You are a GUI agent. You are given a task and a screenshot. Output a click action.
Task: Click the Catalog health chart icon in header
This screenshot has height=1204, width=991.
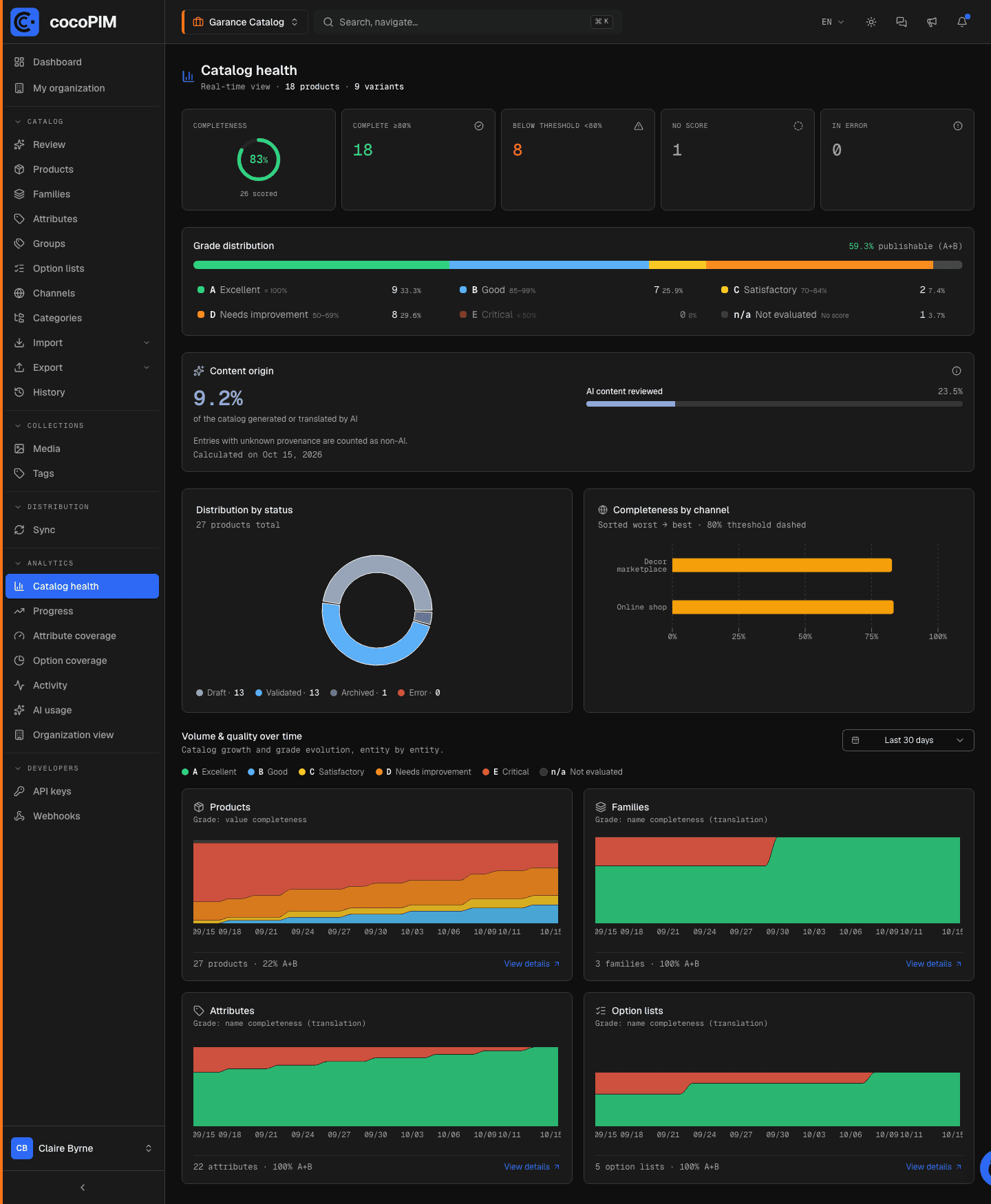tap(188, 76)
